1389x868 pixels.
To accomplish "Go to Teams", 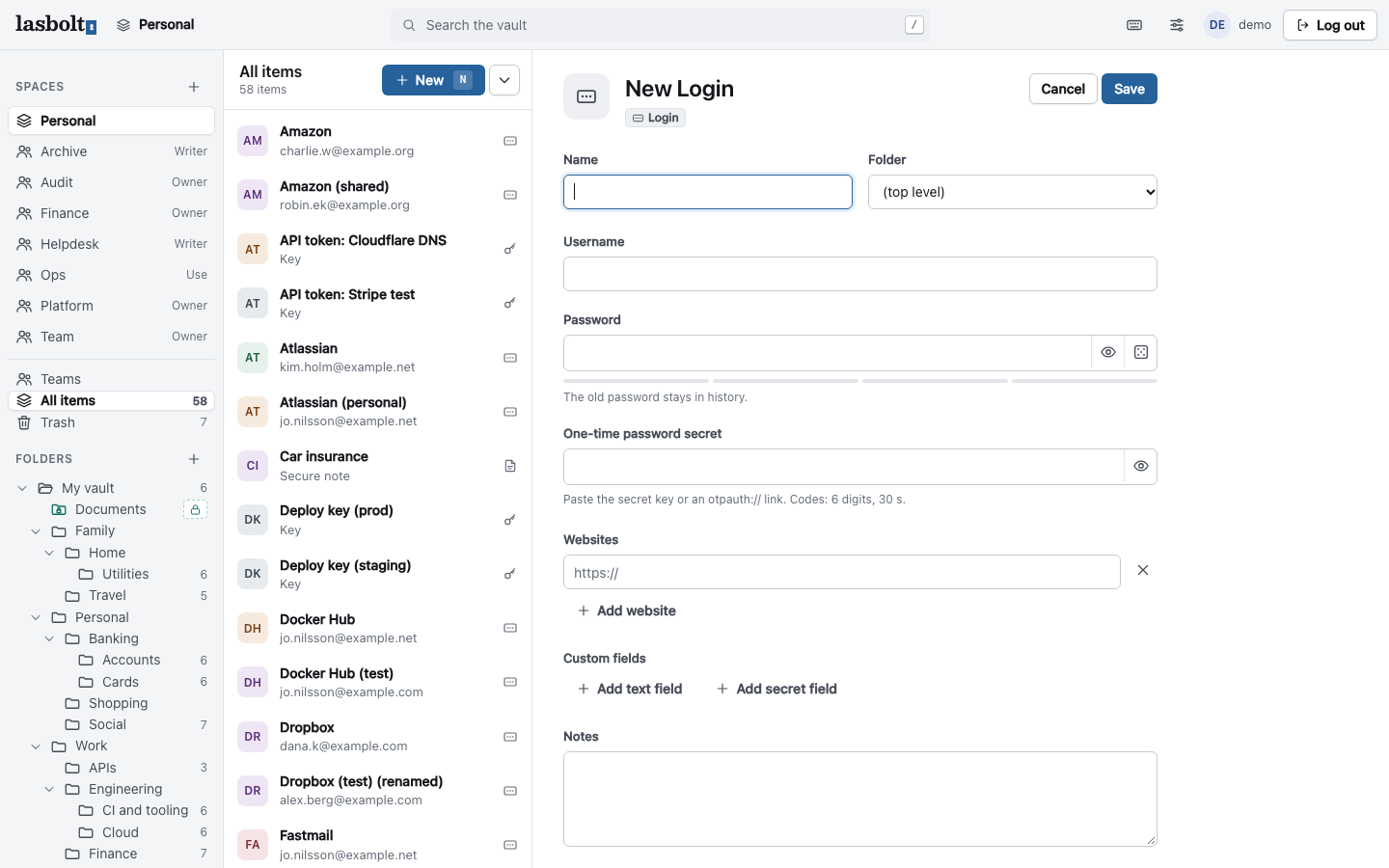I will coord(111,379).
